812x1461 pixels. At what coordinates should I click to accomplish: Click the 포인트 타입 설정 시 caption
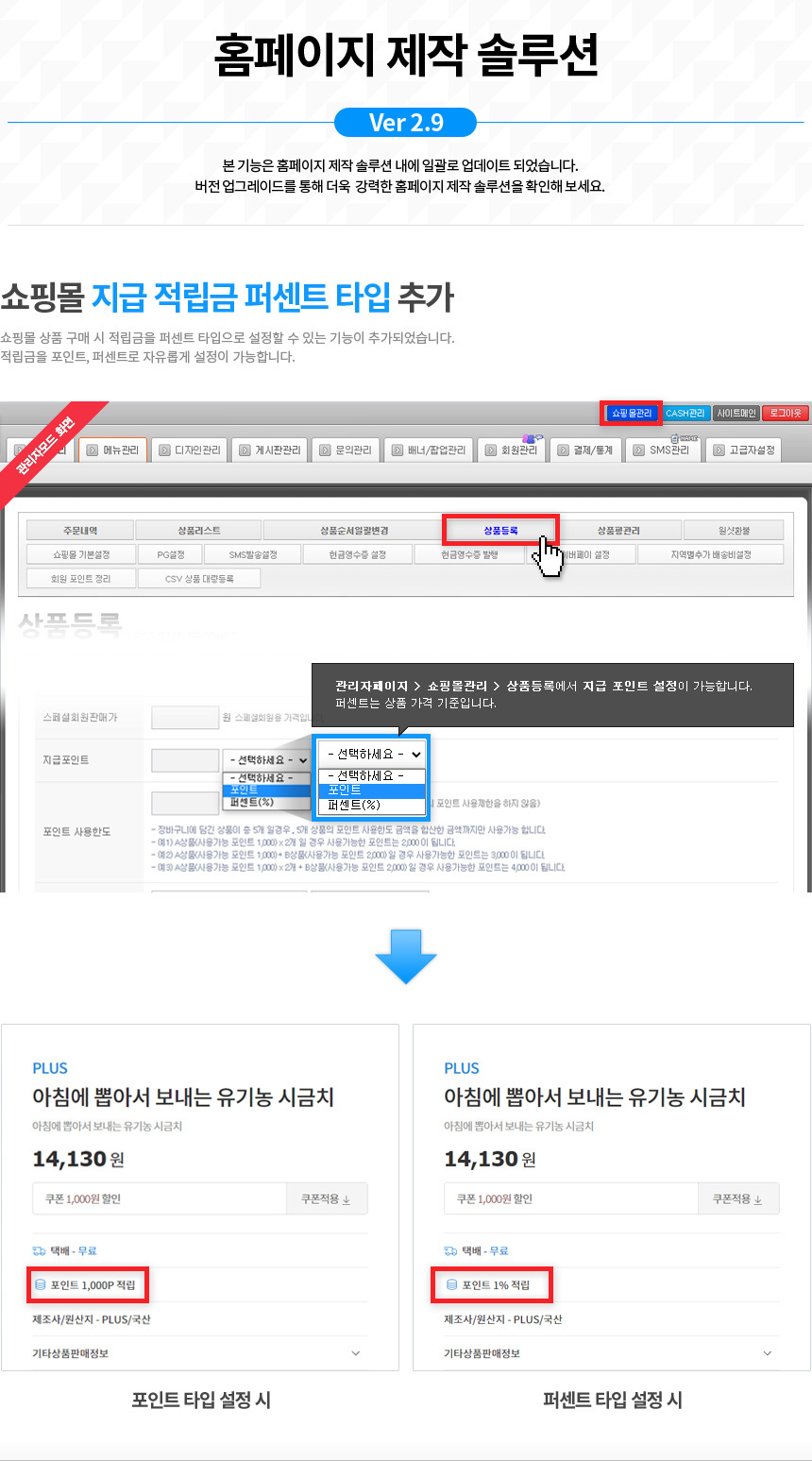click(x=201, y=1400)
